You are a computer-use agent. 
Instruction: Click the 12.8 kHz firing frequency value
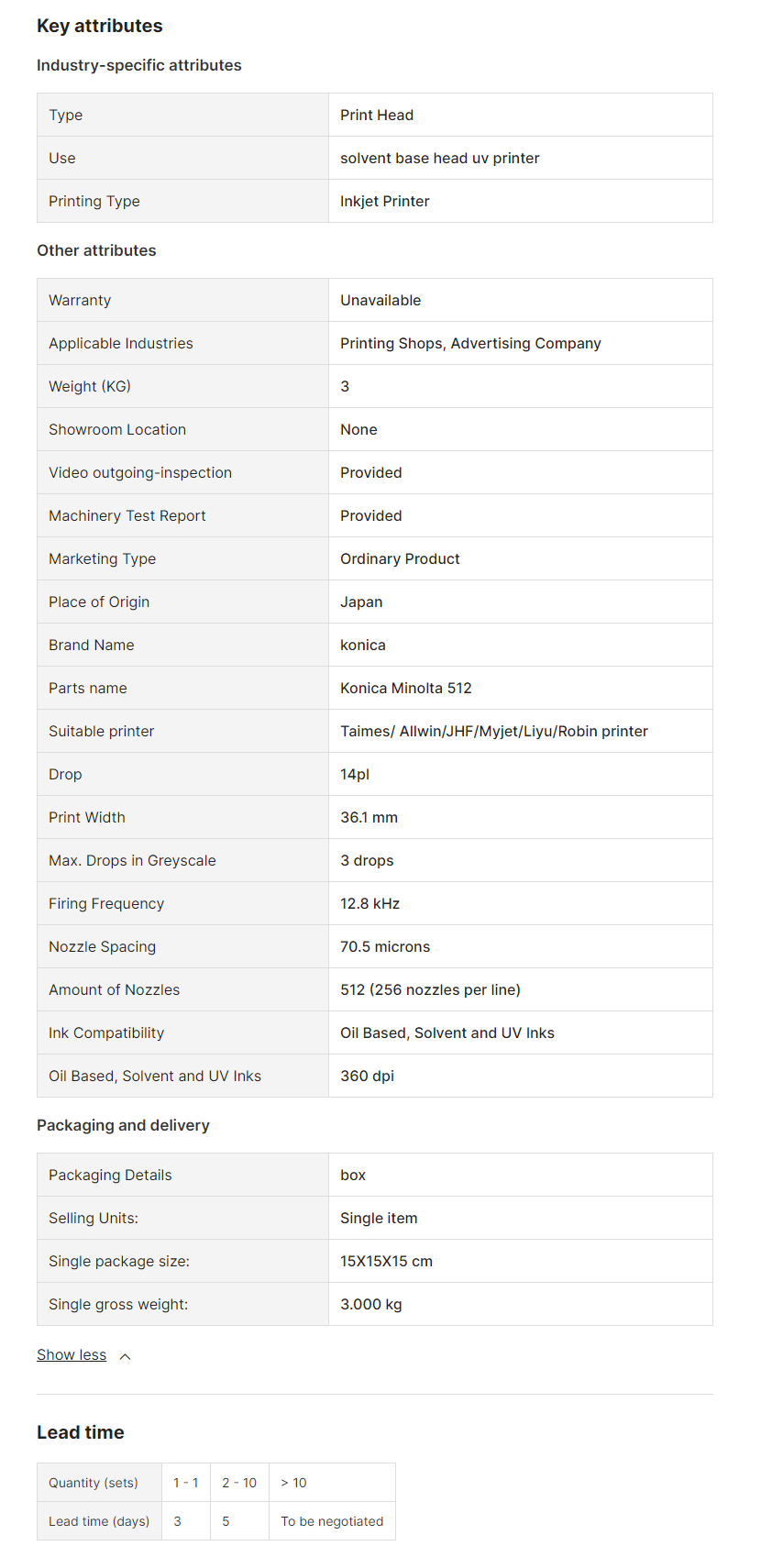click(x=370, y=903)
